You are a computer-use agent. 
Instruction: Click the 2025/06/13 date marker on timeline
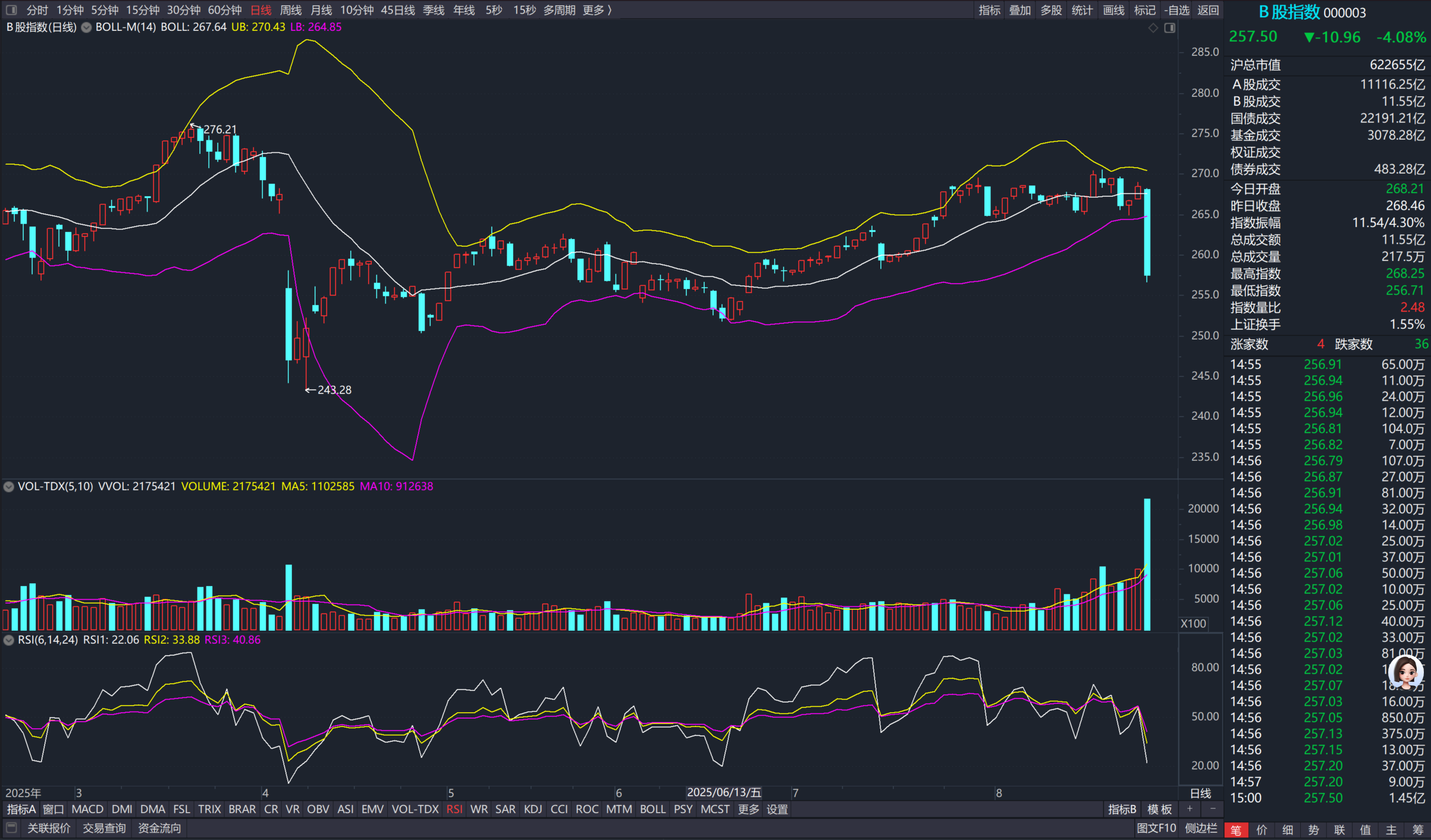[x=724, y=792]
